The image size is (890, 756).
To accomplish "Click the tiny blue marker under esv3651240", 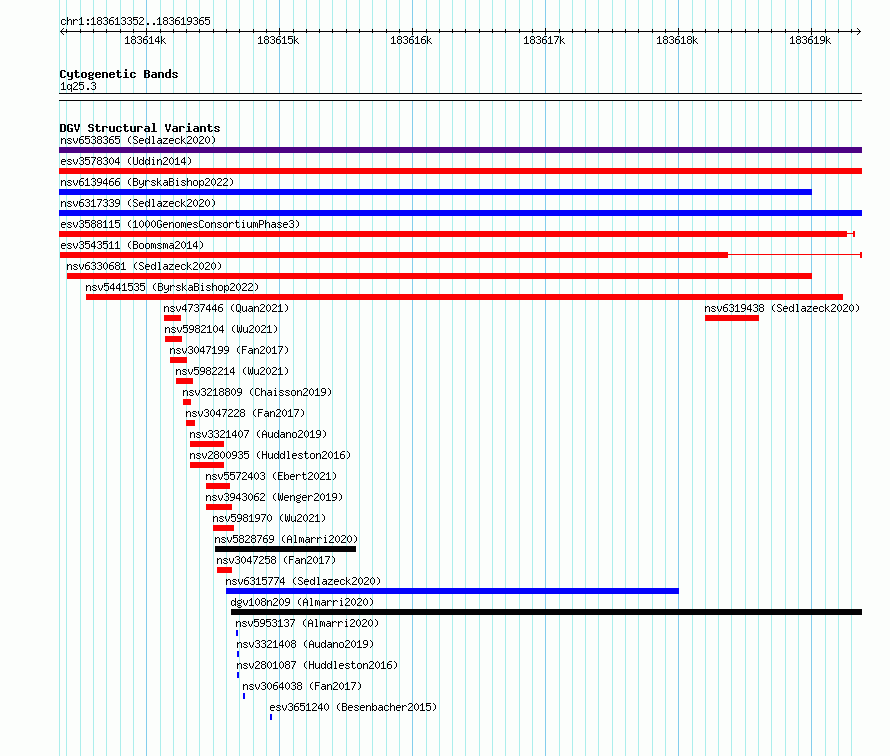I will click(x=271, y=717).
